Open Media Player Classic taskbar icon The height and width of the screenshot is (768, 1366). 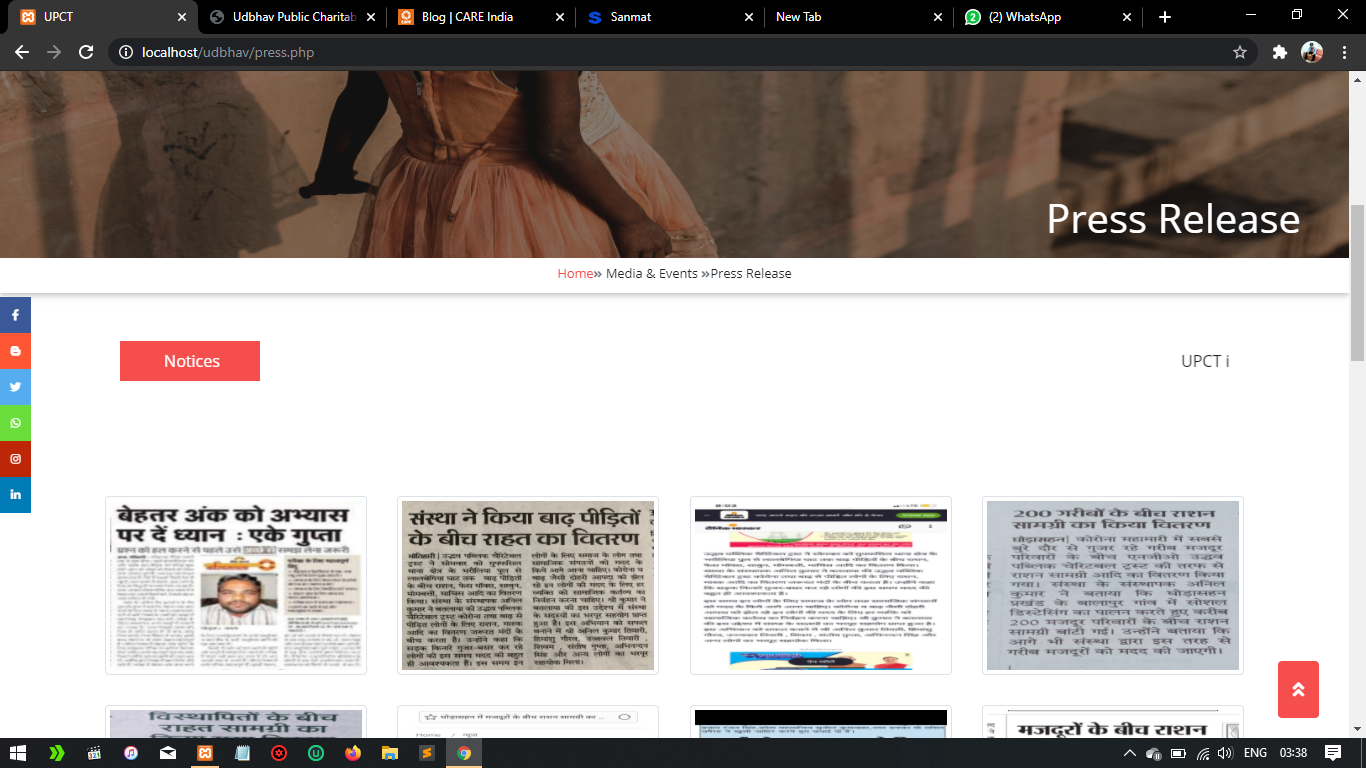coord(94,753)
